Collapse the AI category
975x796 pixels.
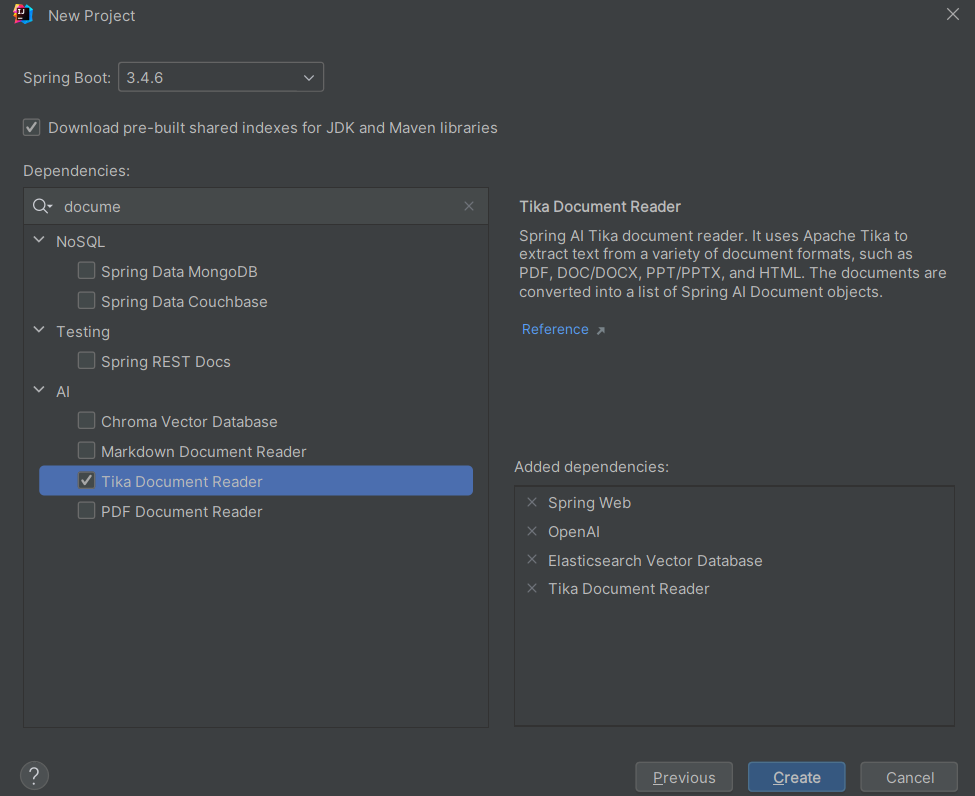click(x=39, y=391)
